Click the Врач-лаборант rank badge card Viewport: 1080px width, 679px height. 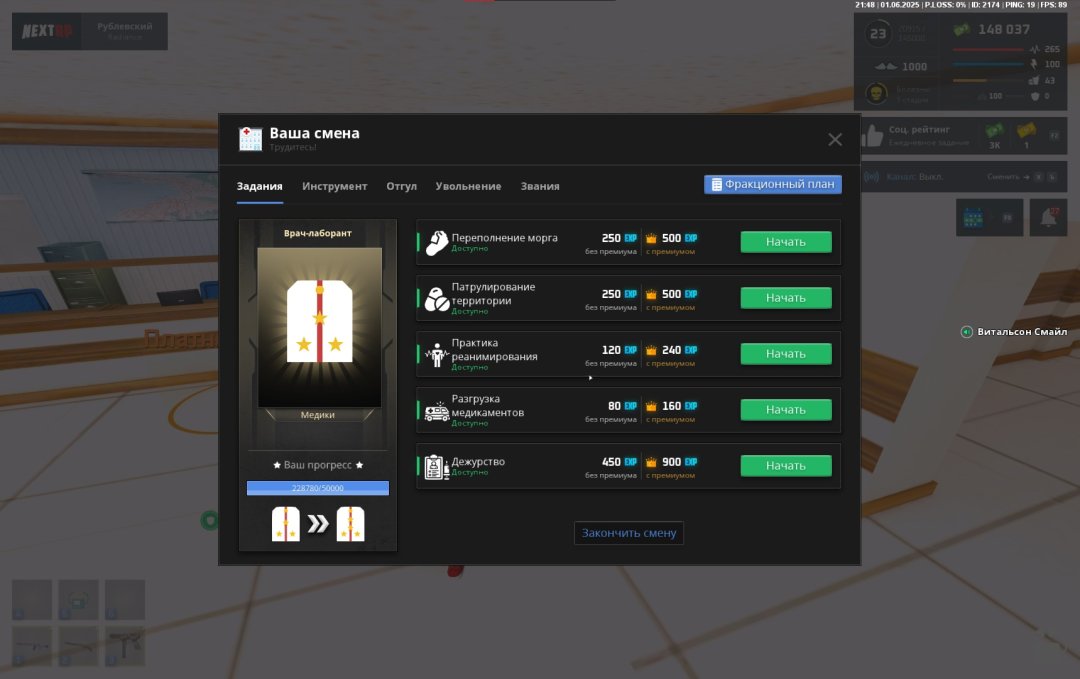click(x=319, y=330)
